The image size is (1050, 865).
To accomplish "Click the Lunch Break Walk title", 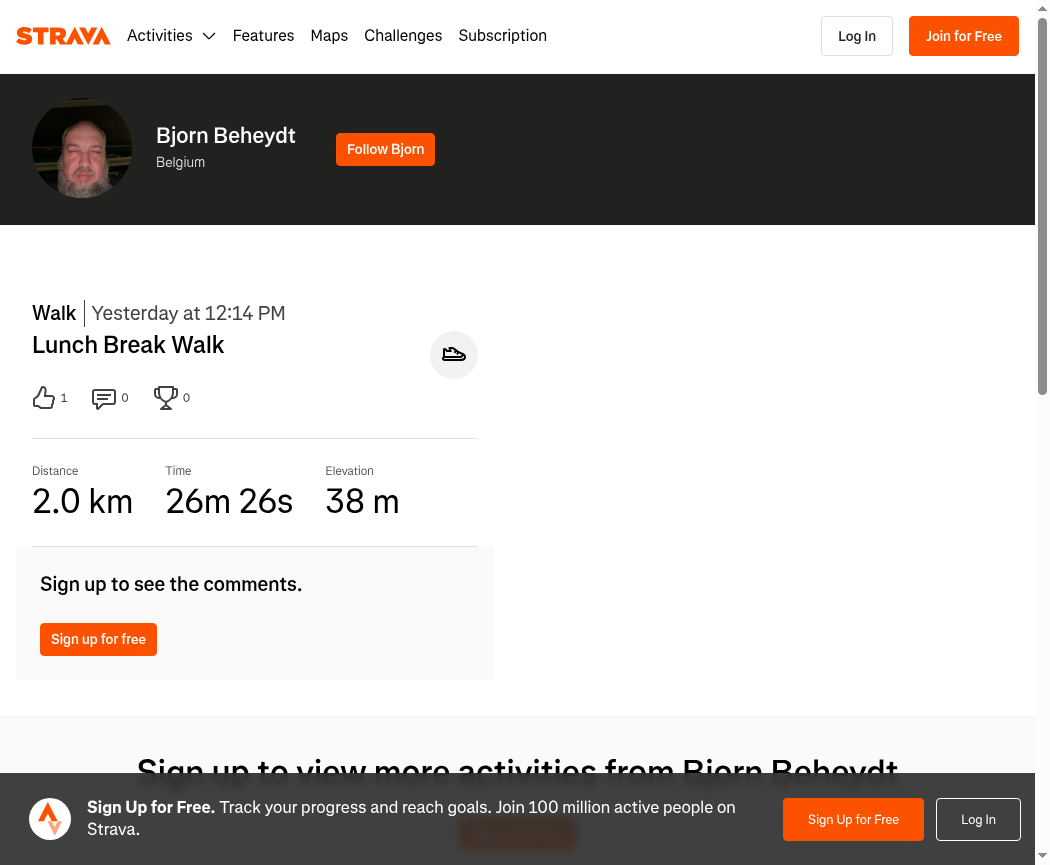I will (128, 345).
